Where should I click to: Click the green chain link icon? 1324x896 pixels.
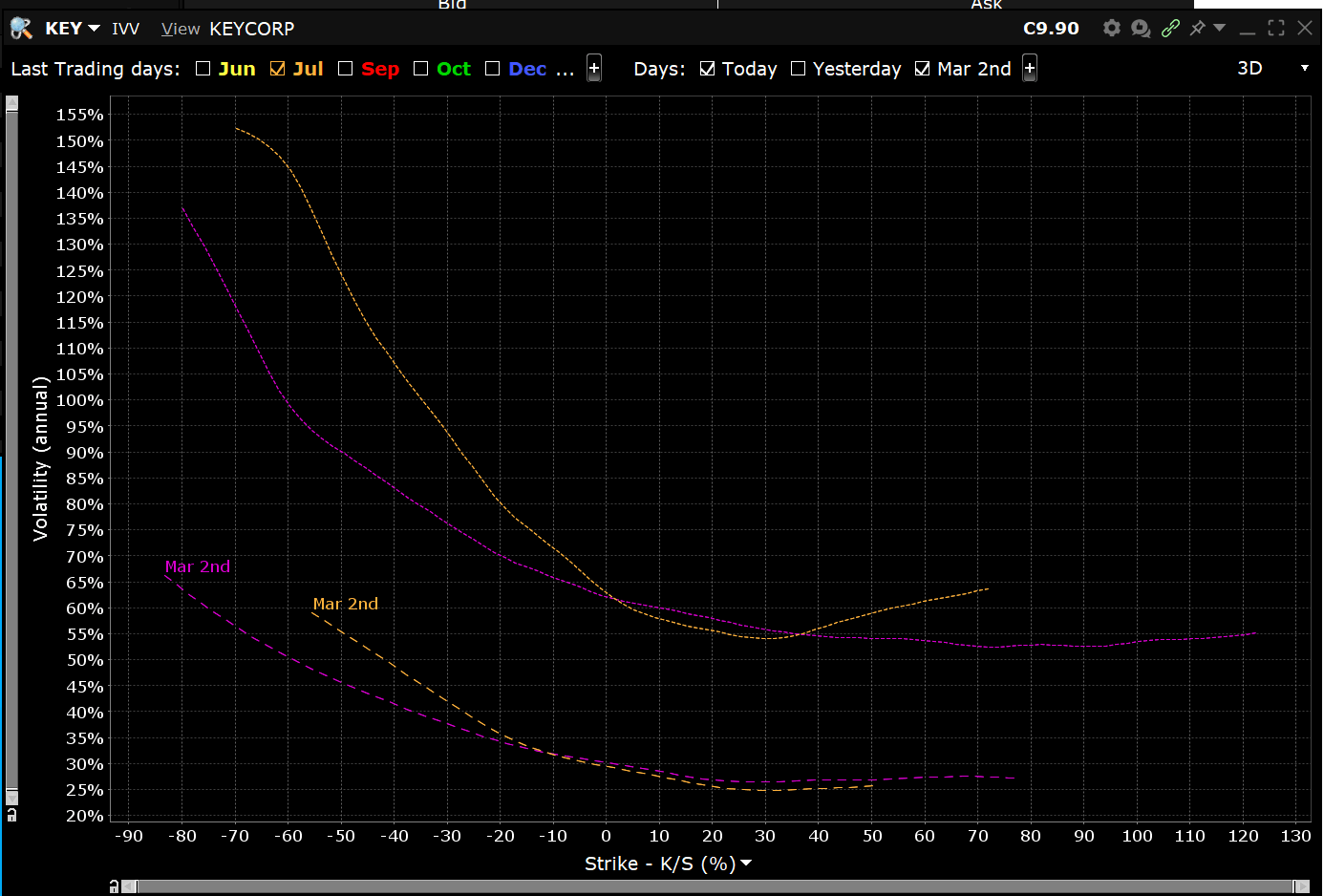pyautogui.click(x=1170, y=29)
